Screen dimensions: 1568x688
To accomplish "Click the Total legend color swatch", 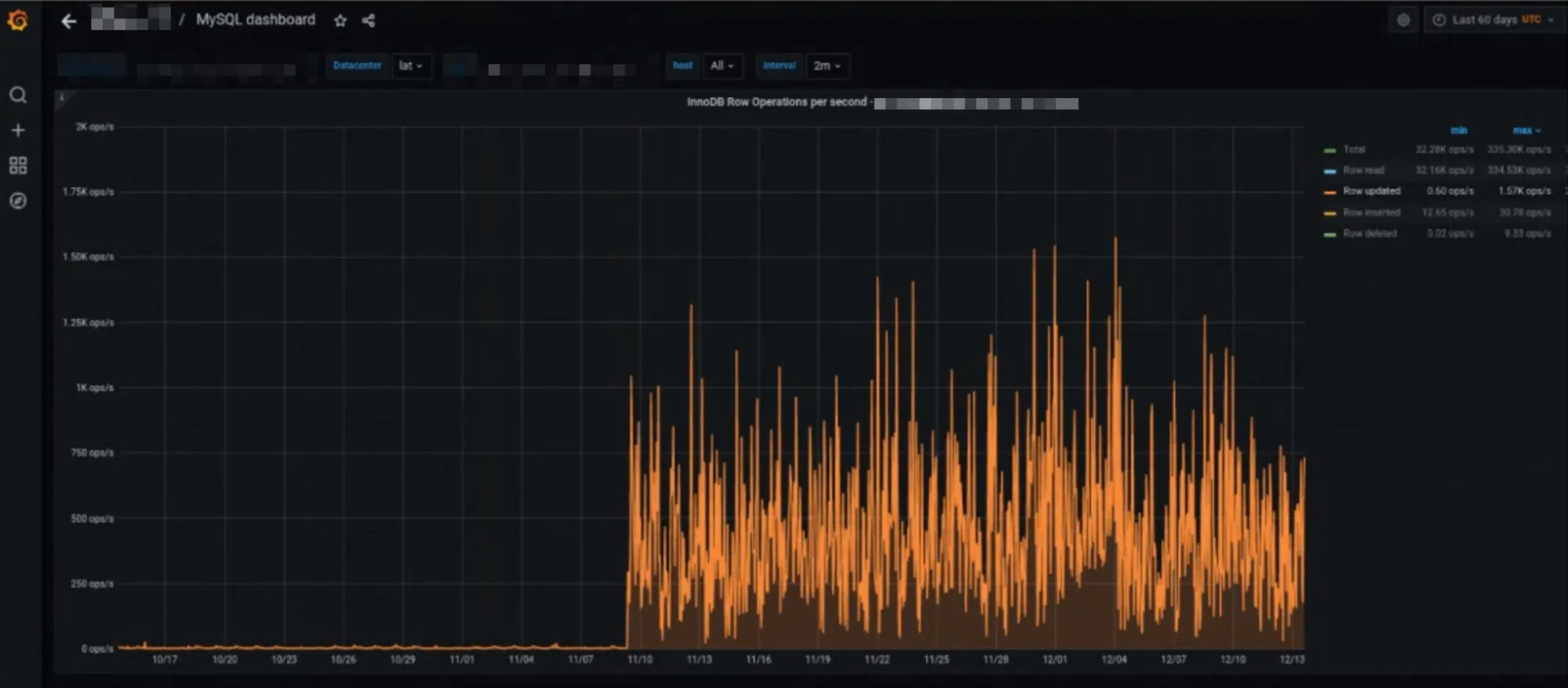I will [x=1330, y=150].
